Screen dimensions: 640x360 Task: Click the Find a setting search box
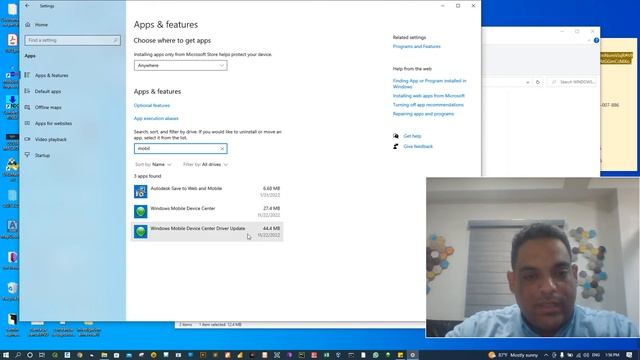(x=72, y=40)
